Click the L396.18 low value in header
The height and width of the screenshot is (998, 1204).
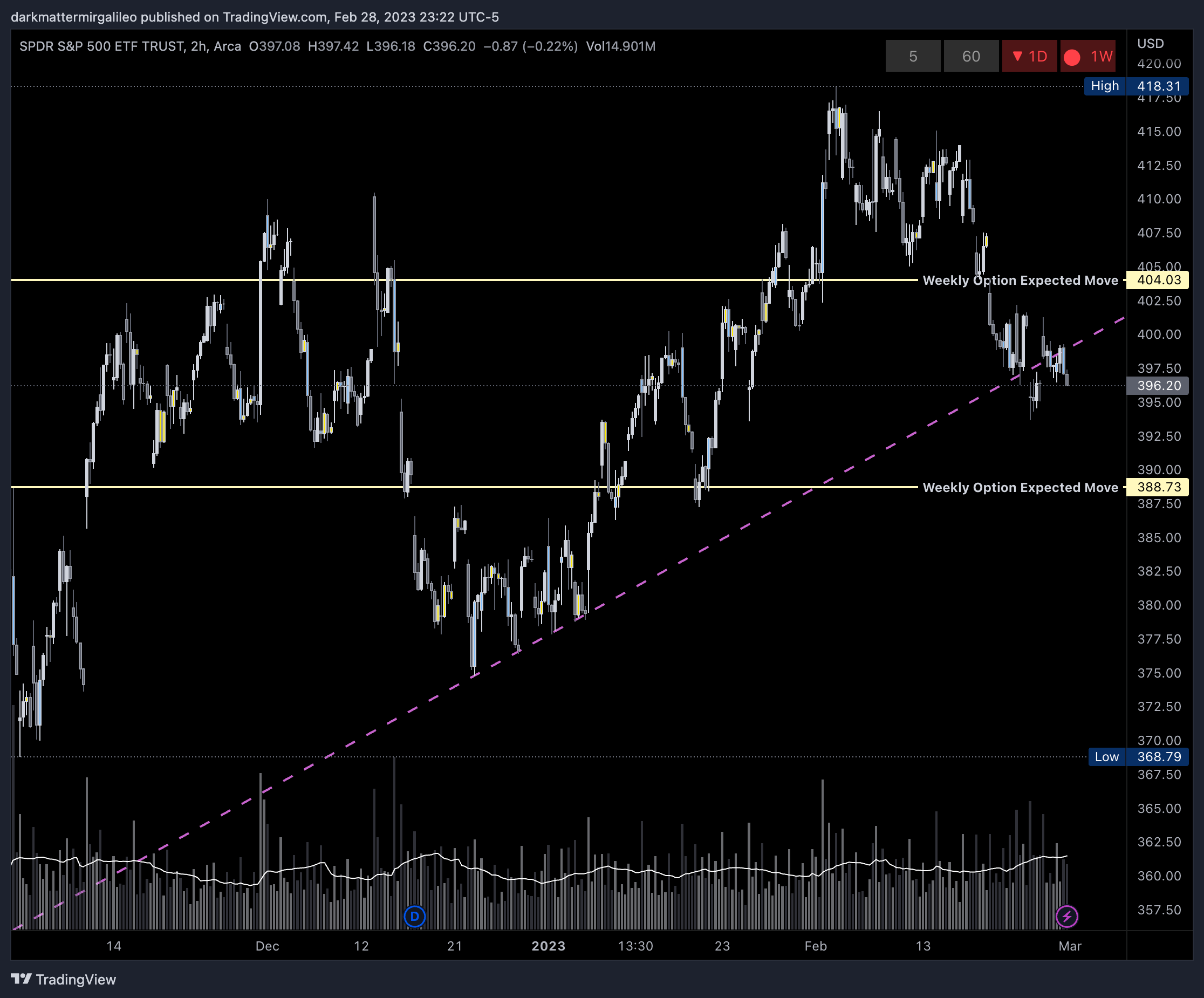[391, 46]
